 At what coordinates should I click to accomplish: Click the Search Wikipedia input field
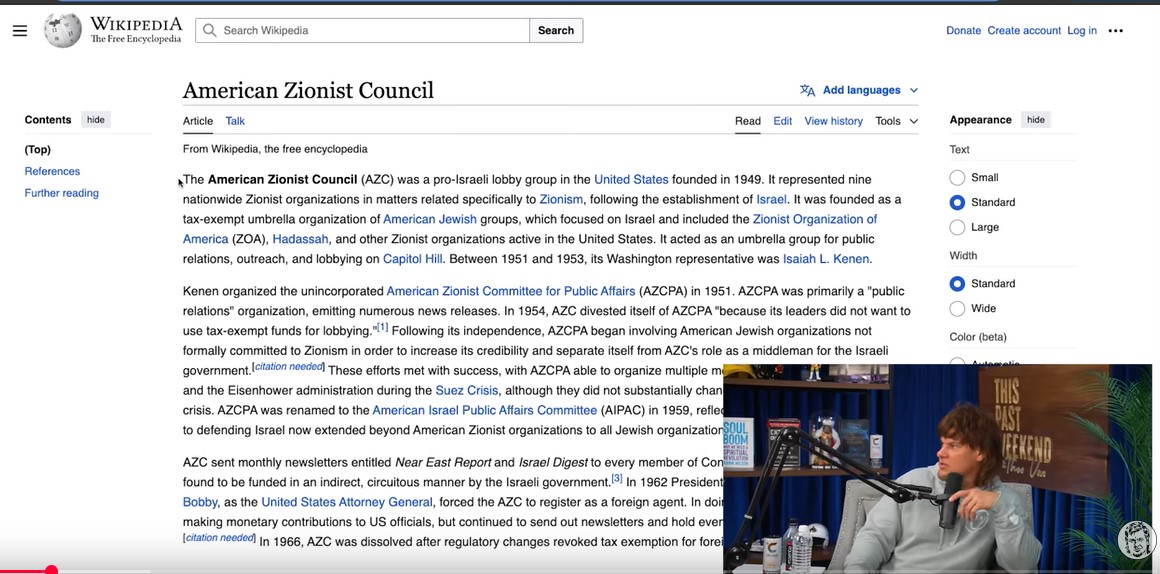coord(362,30)
